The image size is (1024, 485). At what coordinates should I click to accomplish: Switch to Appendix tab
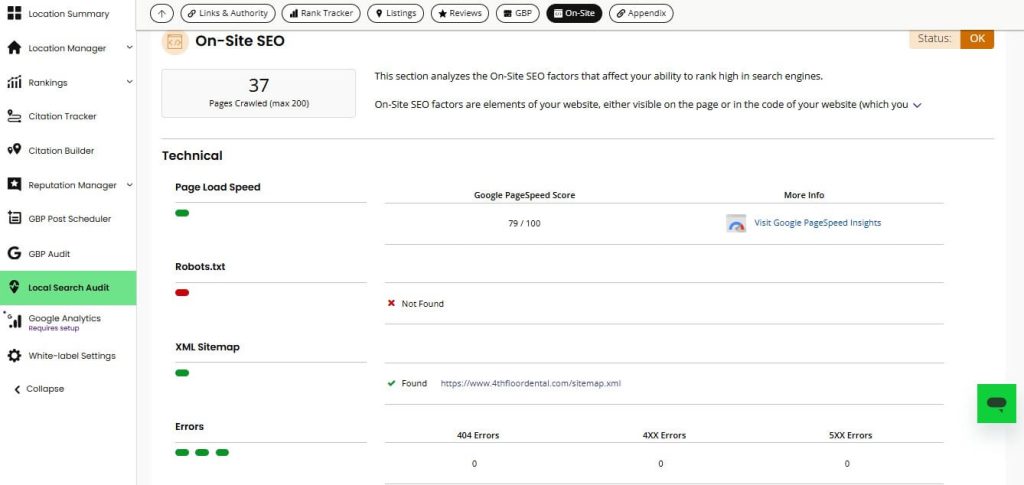(641, 13)
